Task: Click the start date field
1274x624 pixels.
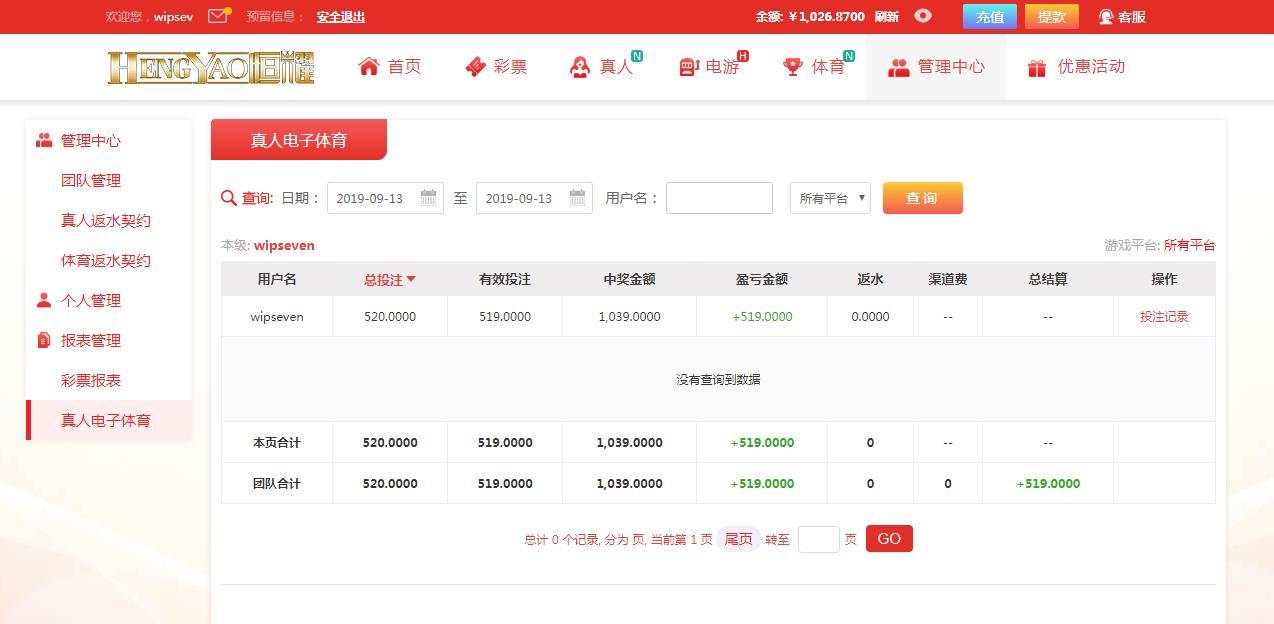Action: pos(385,198)
